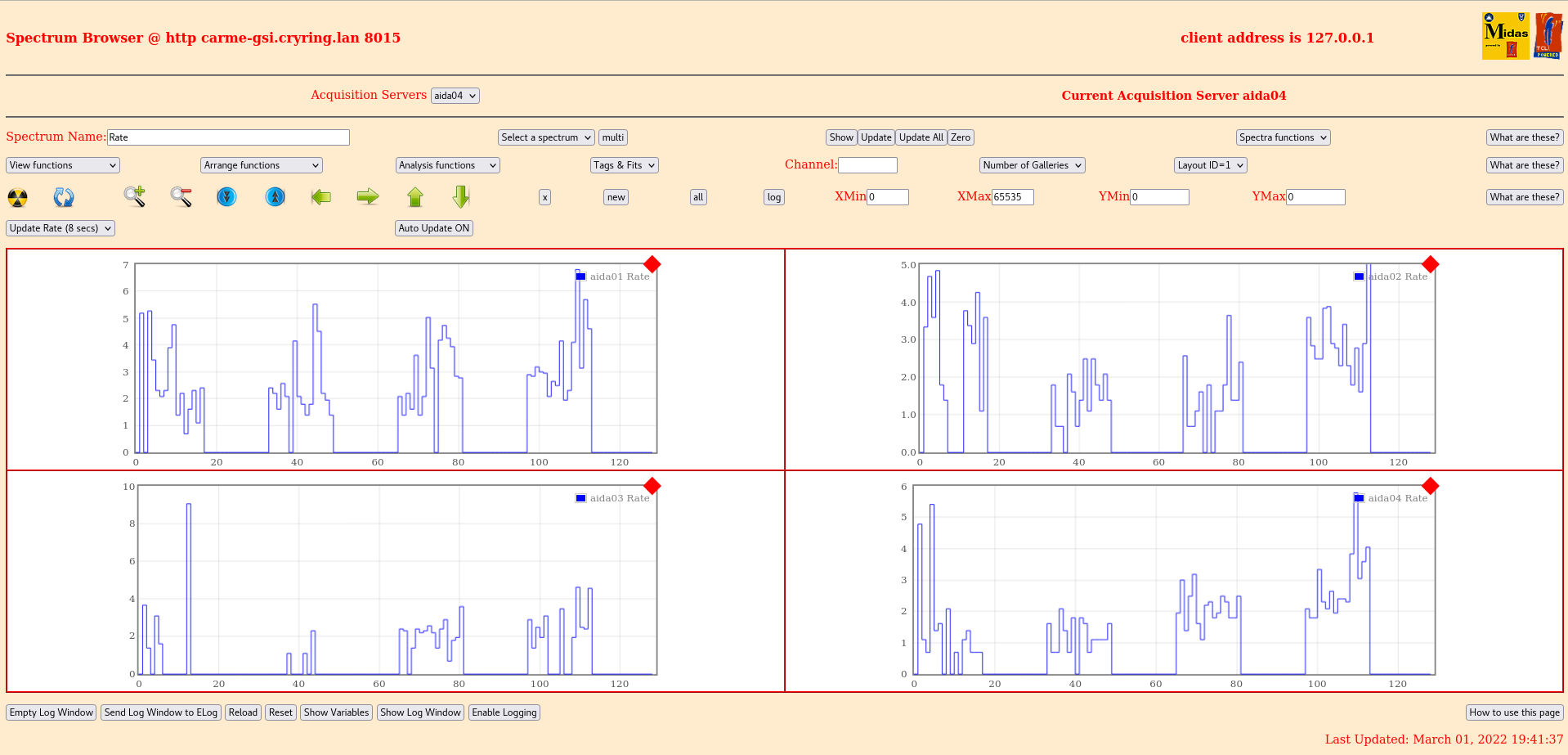Viewport: 1568px width, 755px height.
Task: Click the green up arrow icon
Action: pos(415,197)
